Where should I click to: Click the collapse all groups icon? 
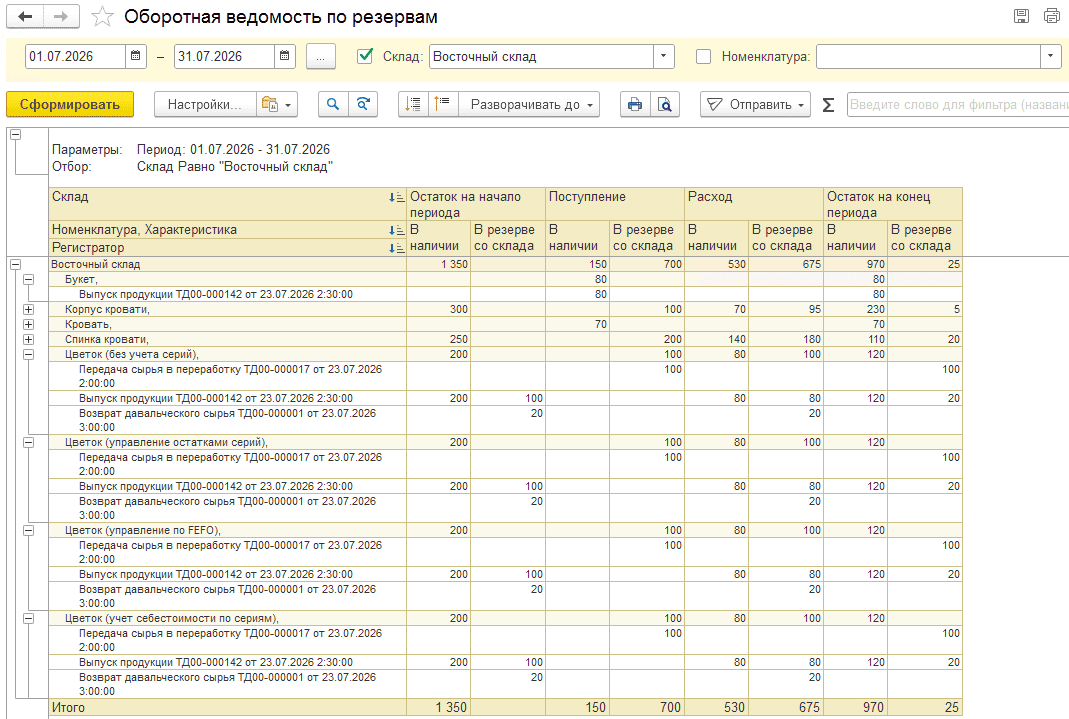tap(443, 104)
